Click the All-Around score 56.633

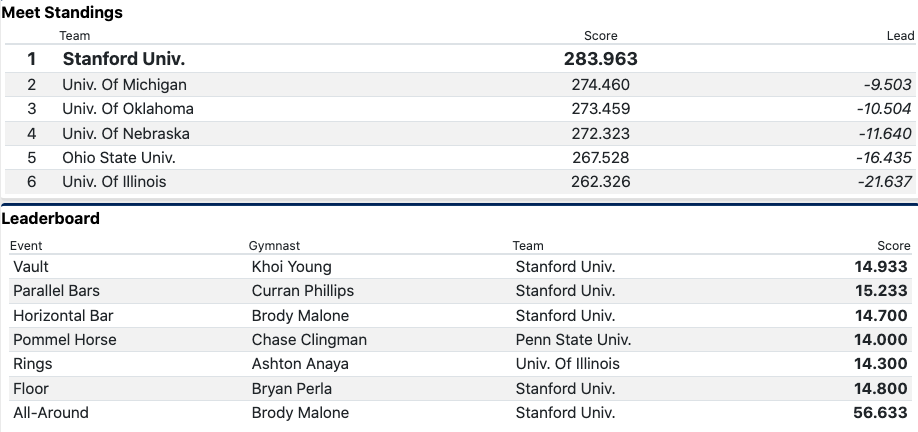pos(877,413)
